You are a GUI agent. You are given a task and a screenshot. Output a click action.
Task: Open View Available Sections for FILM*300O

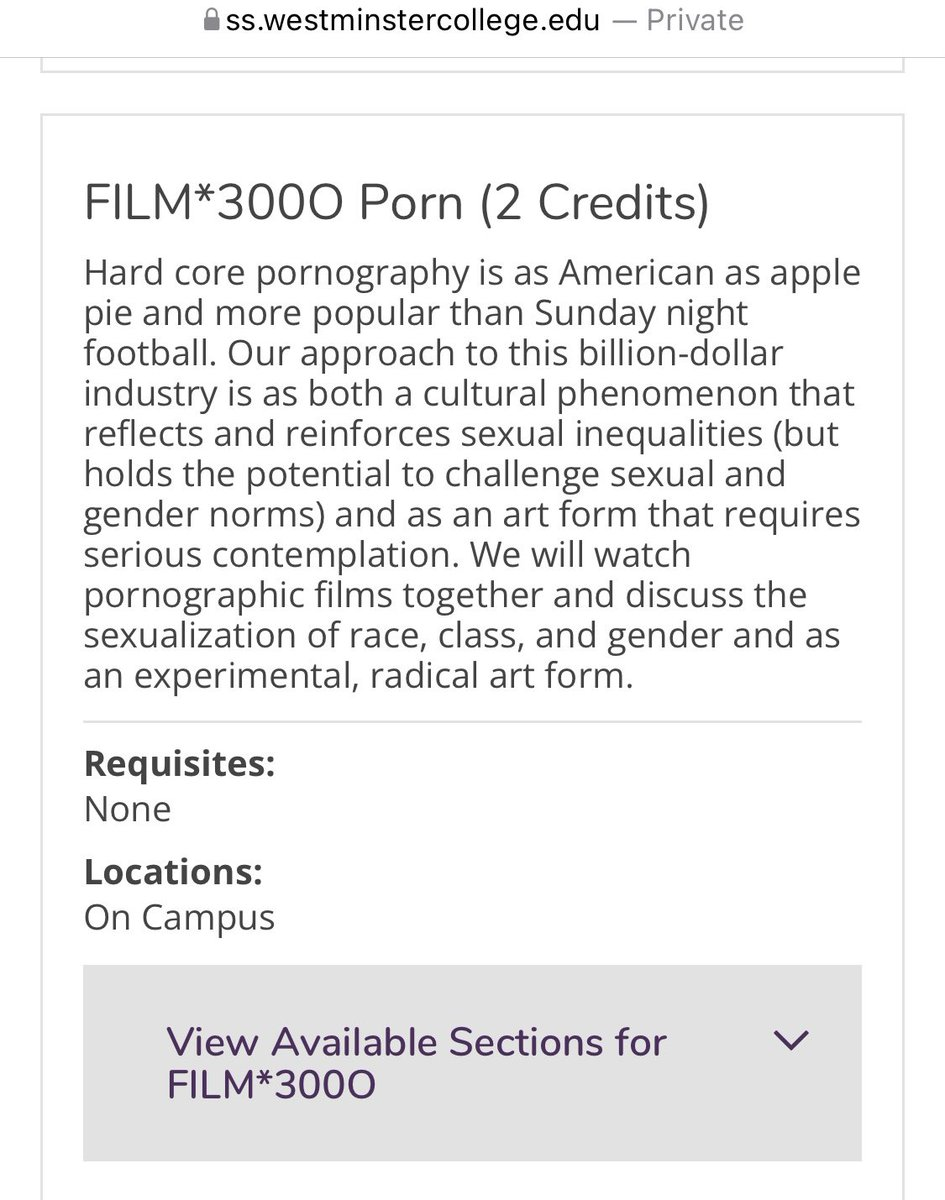click(x=416, y=1063)
